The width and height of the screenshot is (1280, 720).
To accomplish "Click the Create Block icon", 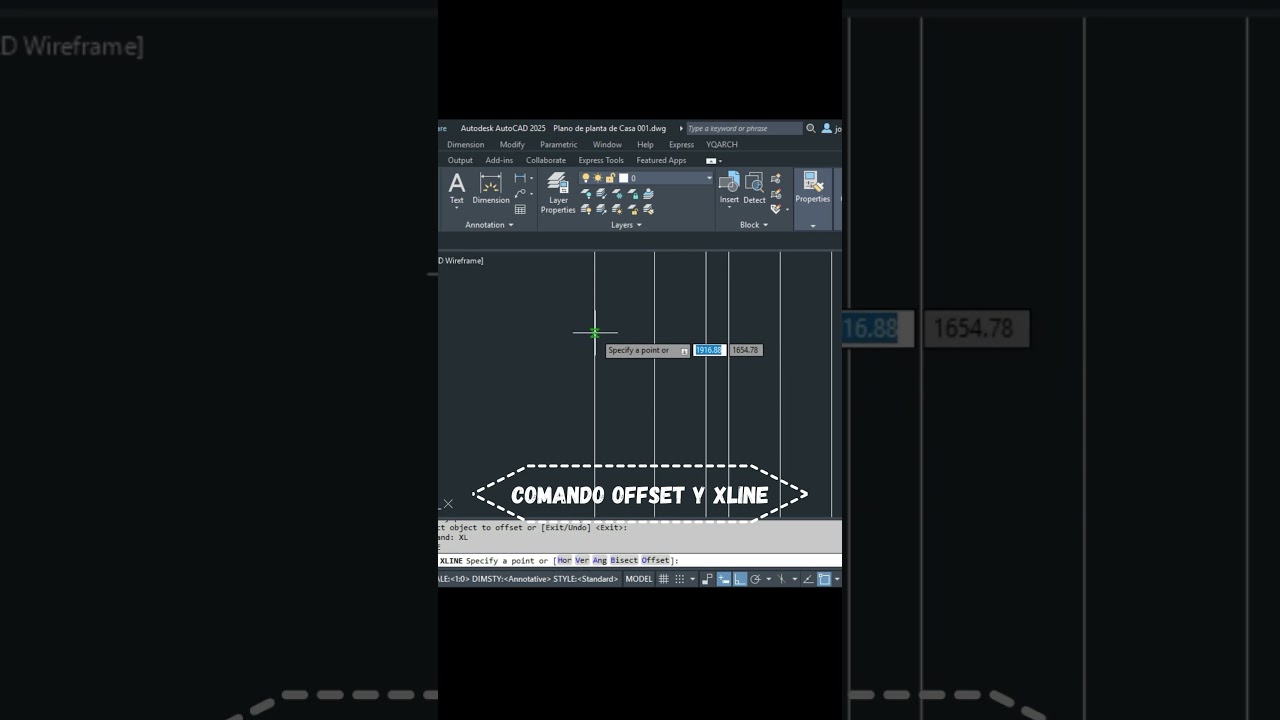I will pos(776,178).
